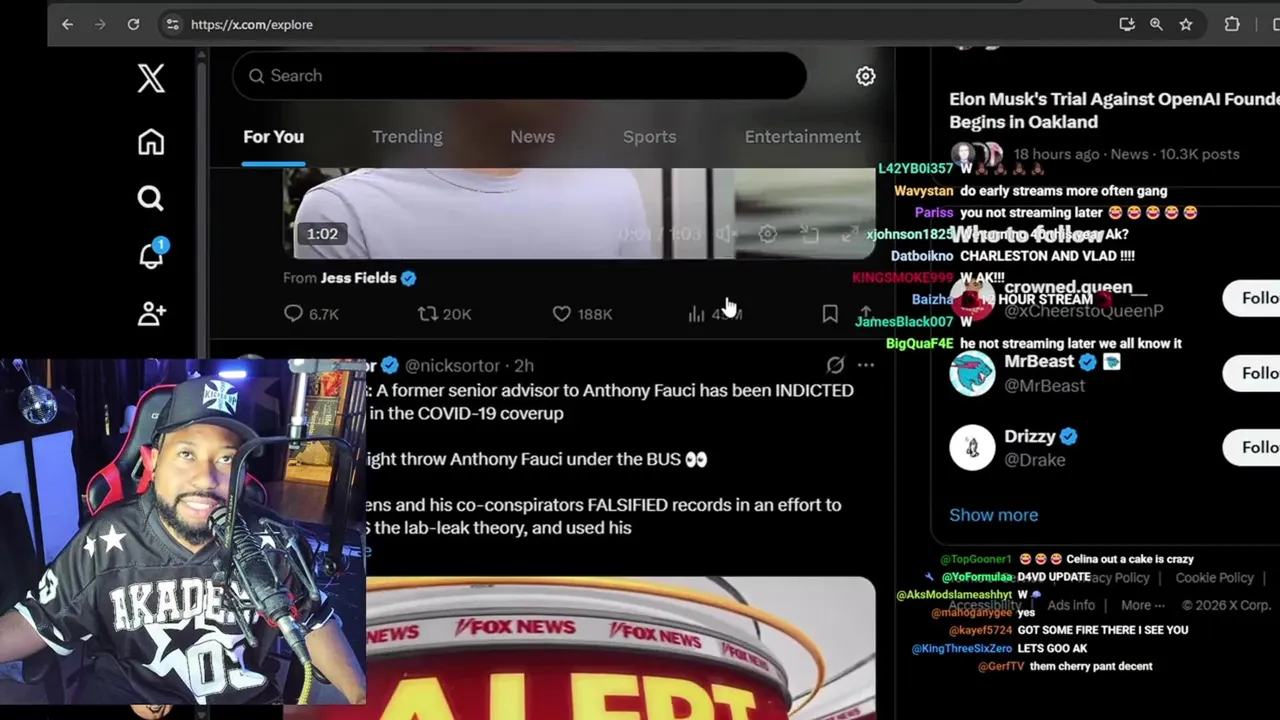Image resolution: width=1280 pixels, height=720 pixels.
Task: Click the site info icon beside URL
Action: pyautogui.click(x=172, y=24)
